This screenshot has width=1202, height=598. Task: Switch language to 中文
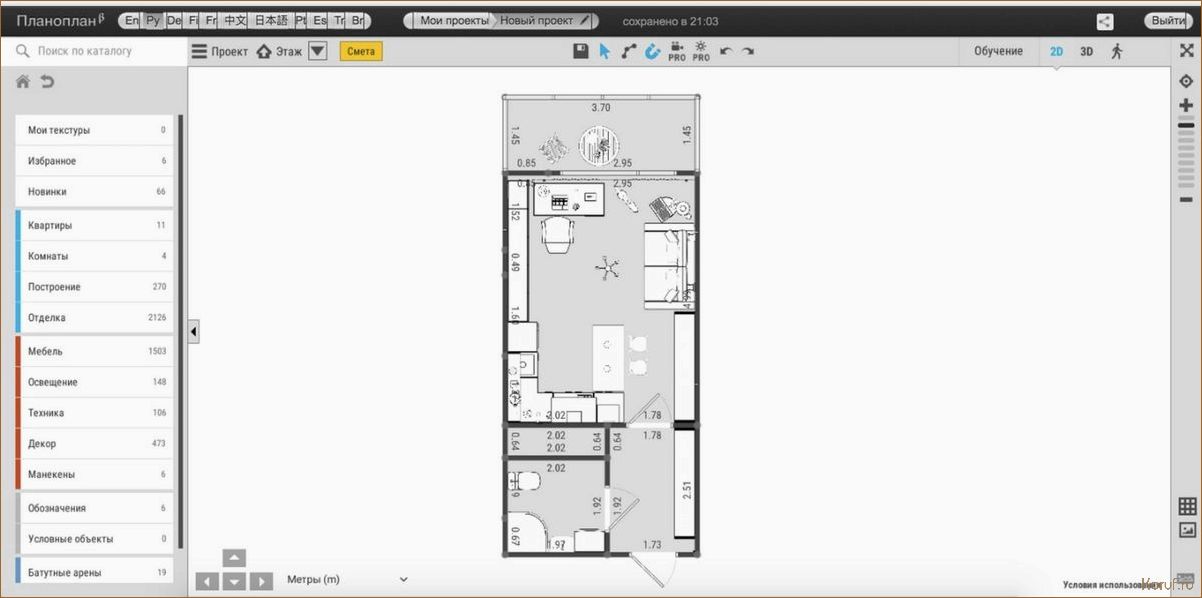pos(235,20)
